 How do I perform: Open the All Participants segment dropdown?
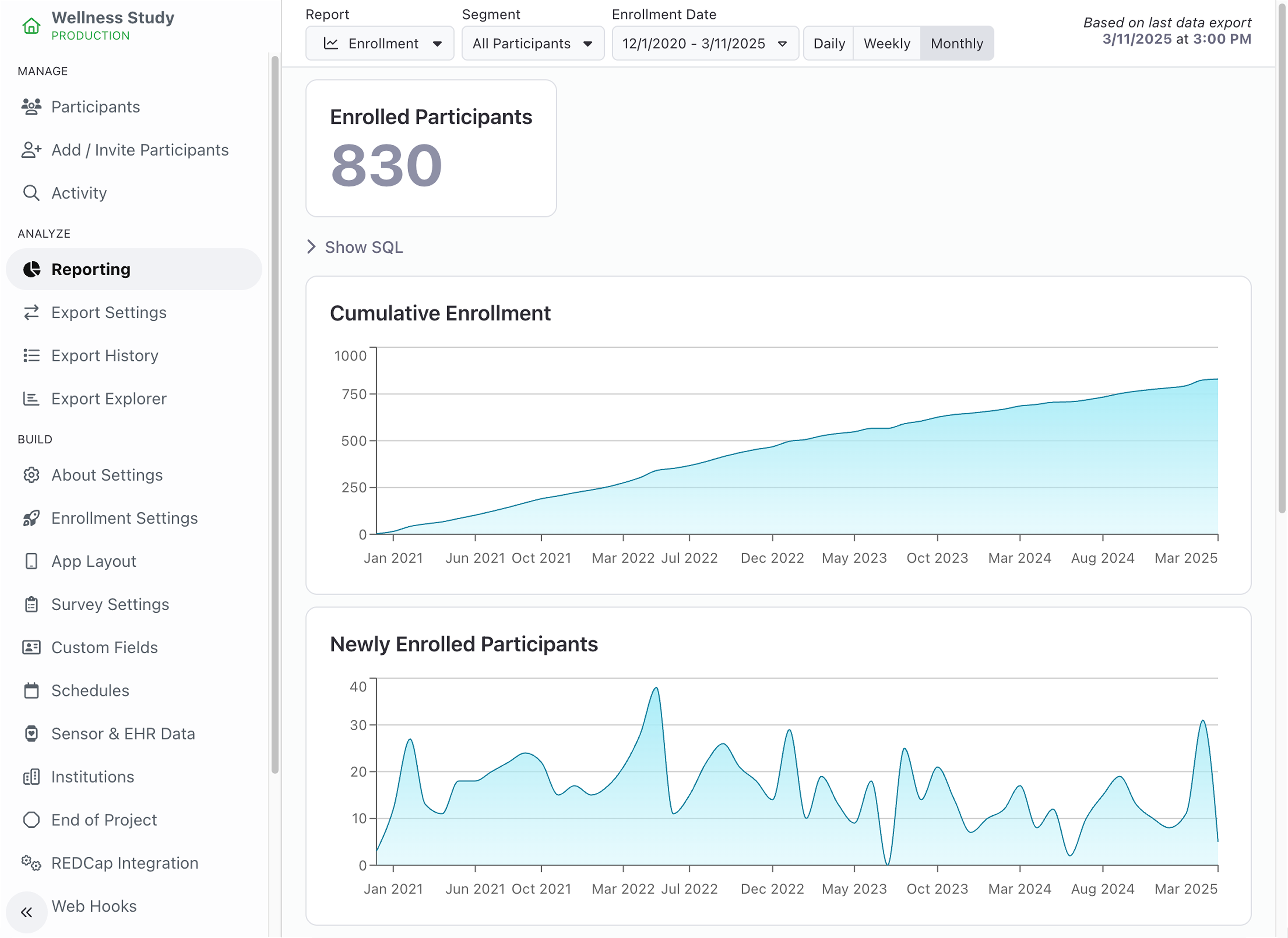point(532,44)
